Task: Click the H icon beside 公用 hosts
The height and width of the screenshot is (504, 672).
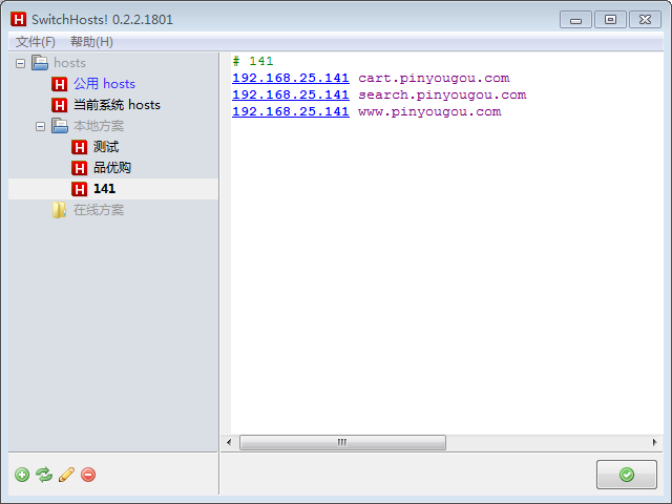Action: [x=60, y=84]
